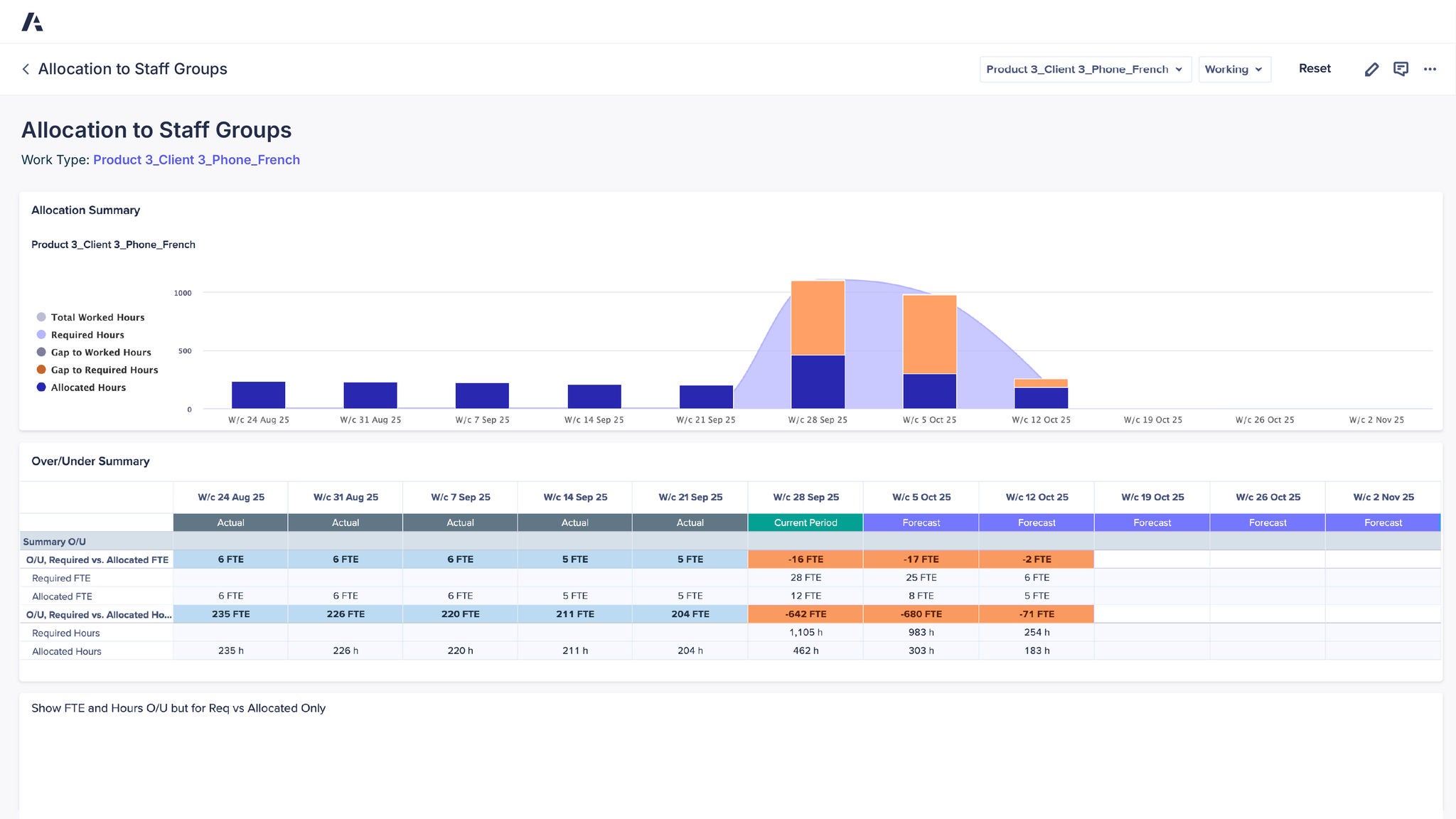1456x819 pixels.
Task: Open the three-dot more options menu
Action: pos(1430,69)
